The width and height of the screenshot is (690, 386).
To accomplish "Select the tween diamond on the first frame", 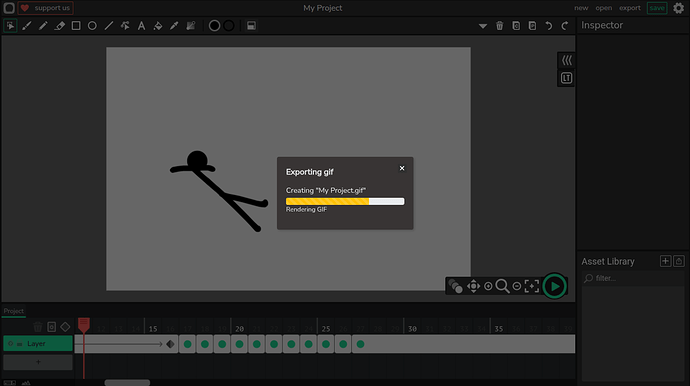I will click(170, 344).
